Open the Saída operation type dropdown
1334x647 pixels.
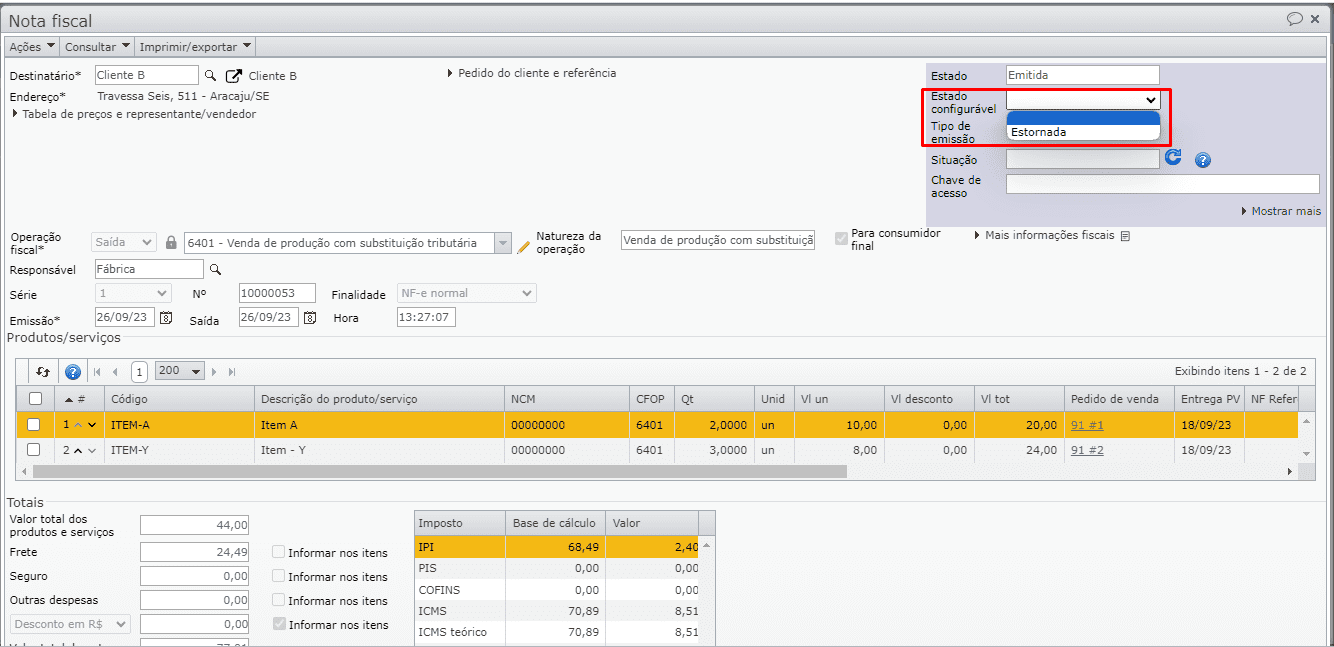124,242
